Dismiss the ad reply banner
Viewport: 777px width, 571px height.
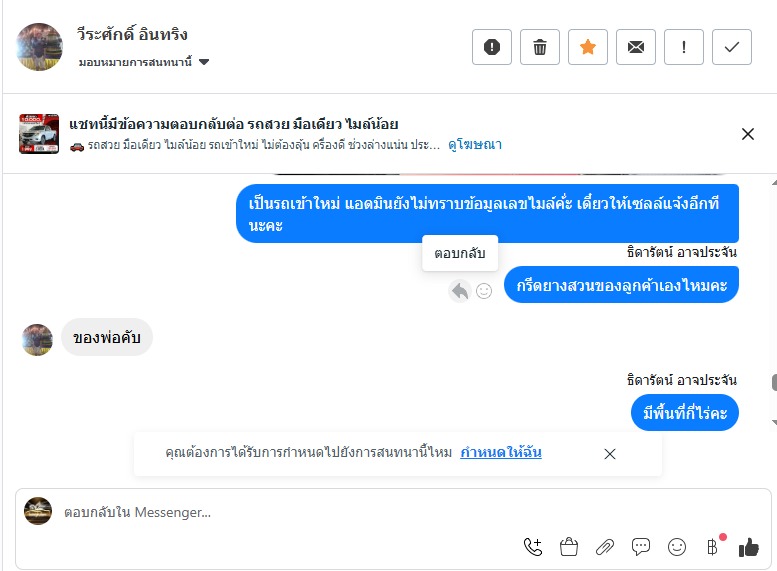[x=748, y=134]
